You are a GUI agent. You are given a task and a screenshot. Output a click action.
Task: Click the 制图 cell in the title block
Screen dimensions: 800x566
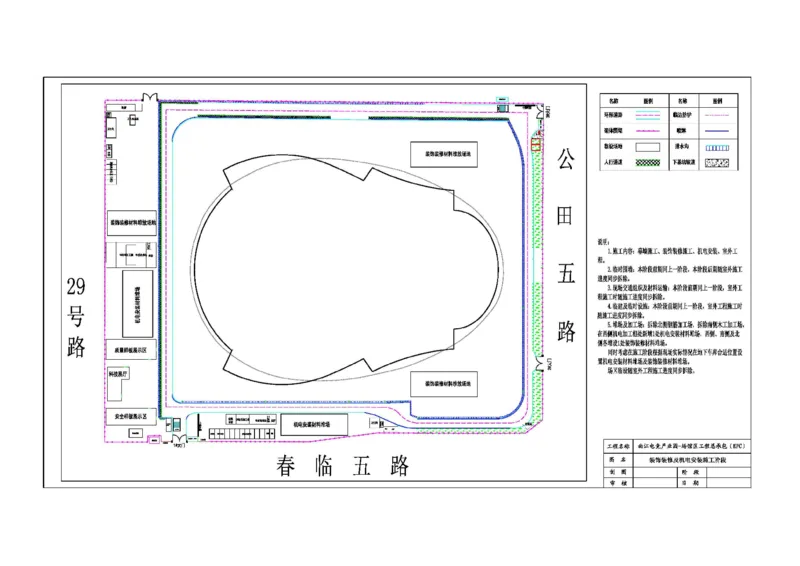[618, 472]
